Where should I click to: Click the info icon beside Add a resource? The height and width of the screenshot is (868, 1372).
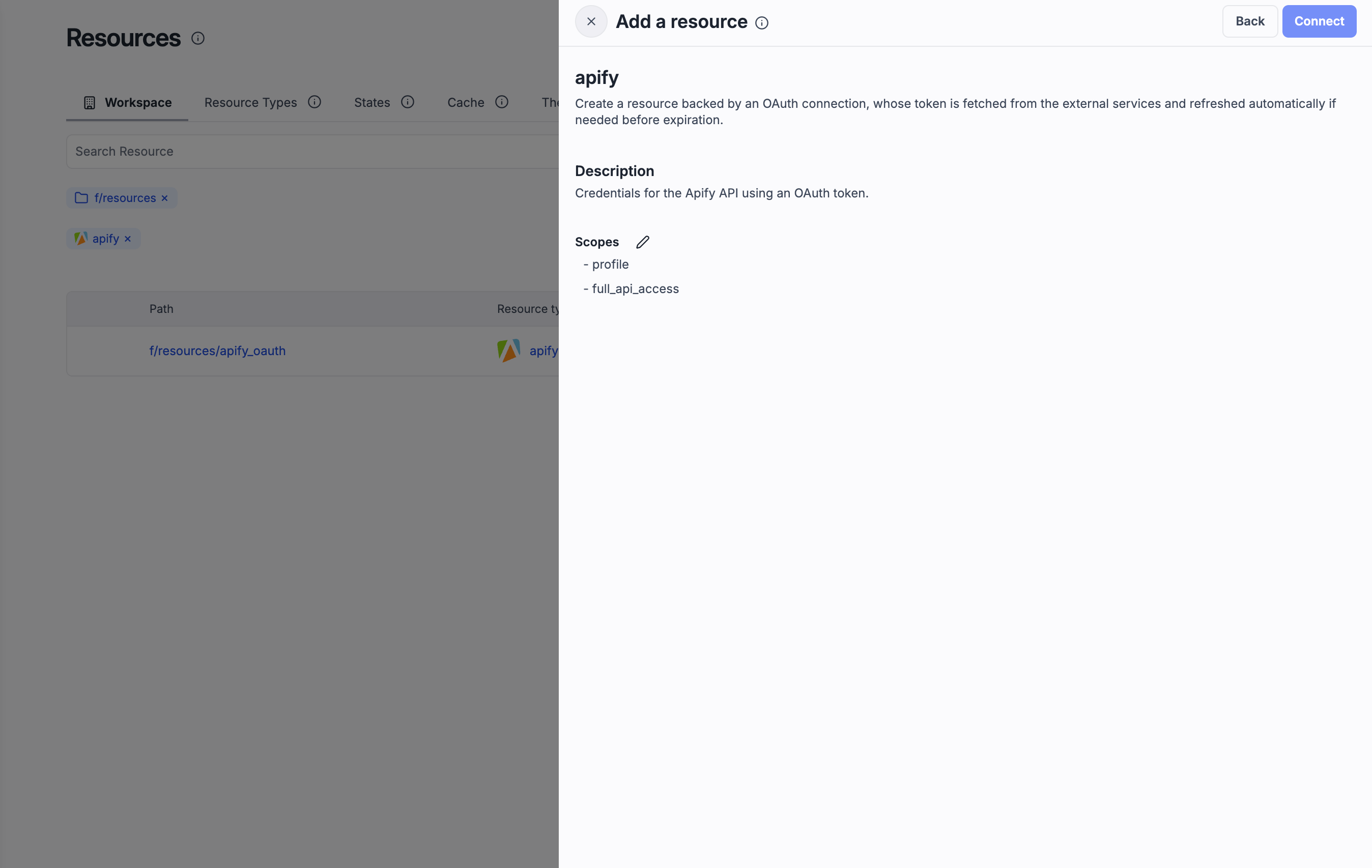point(762,23)
